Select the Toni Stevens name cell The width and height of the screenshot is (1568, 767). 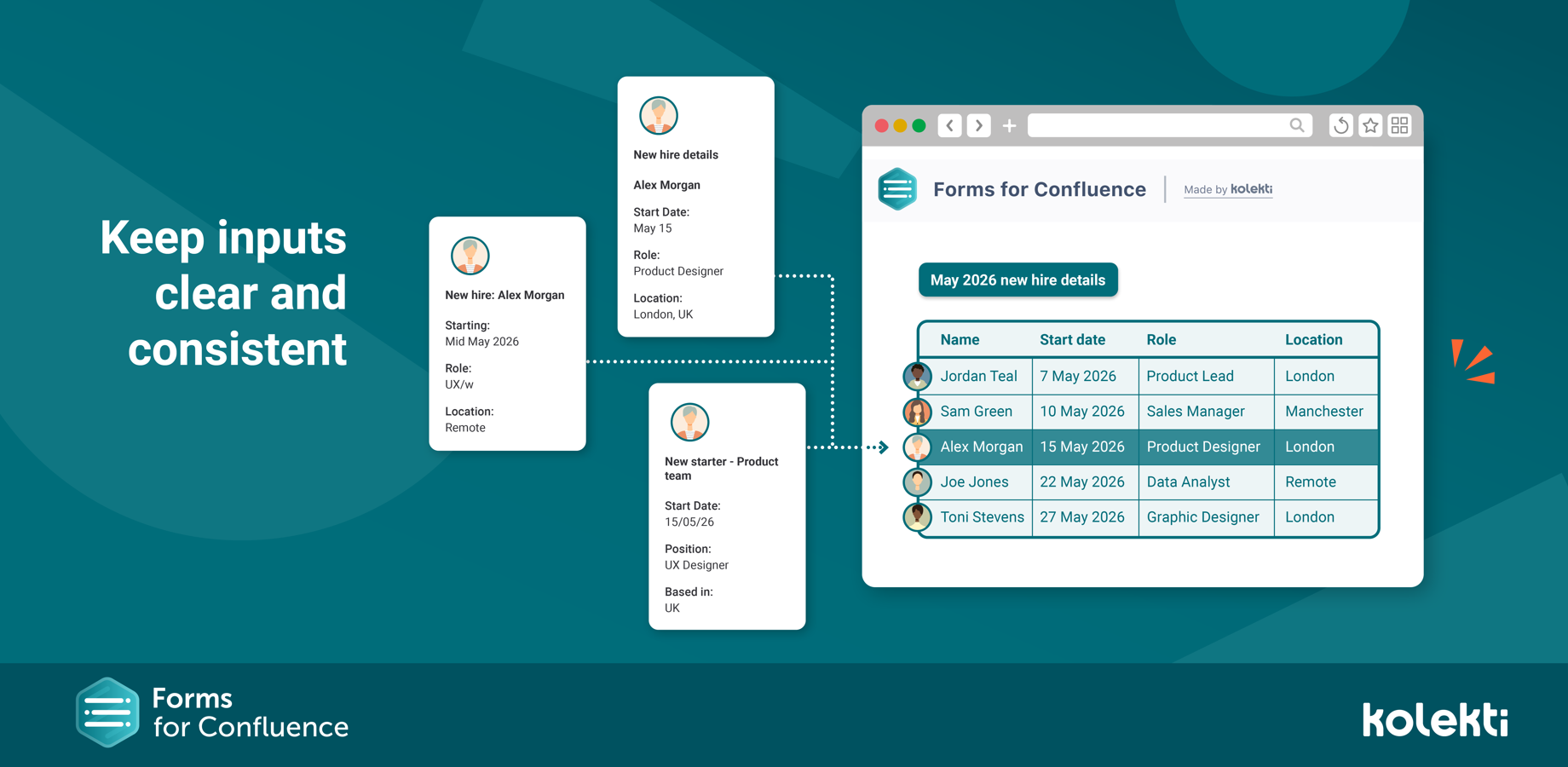pyautogui.click(x=982, y=516)
